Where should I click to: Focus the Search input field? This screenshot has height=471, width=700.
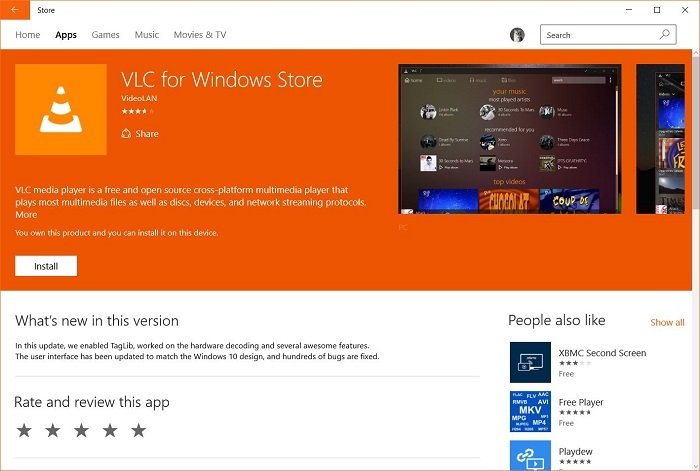point(608,35)
